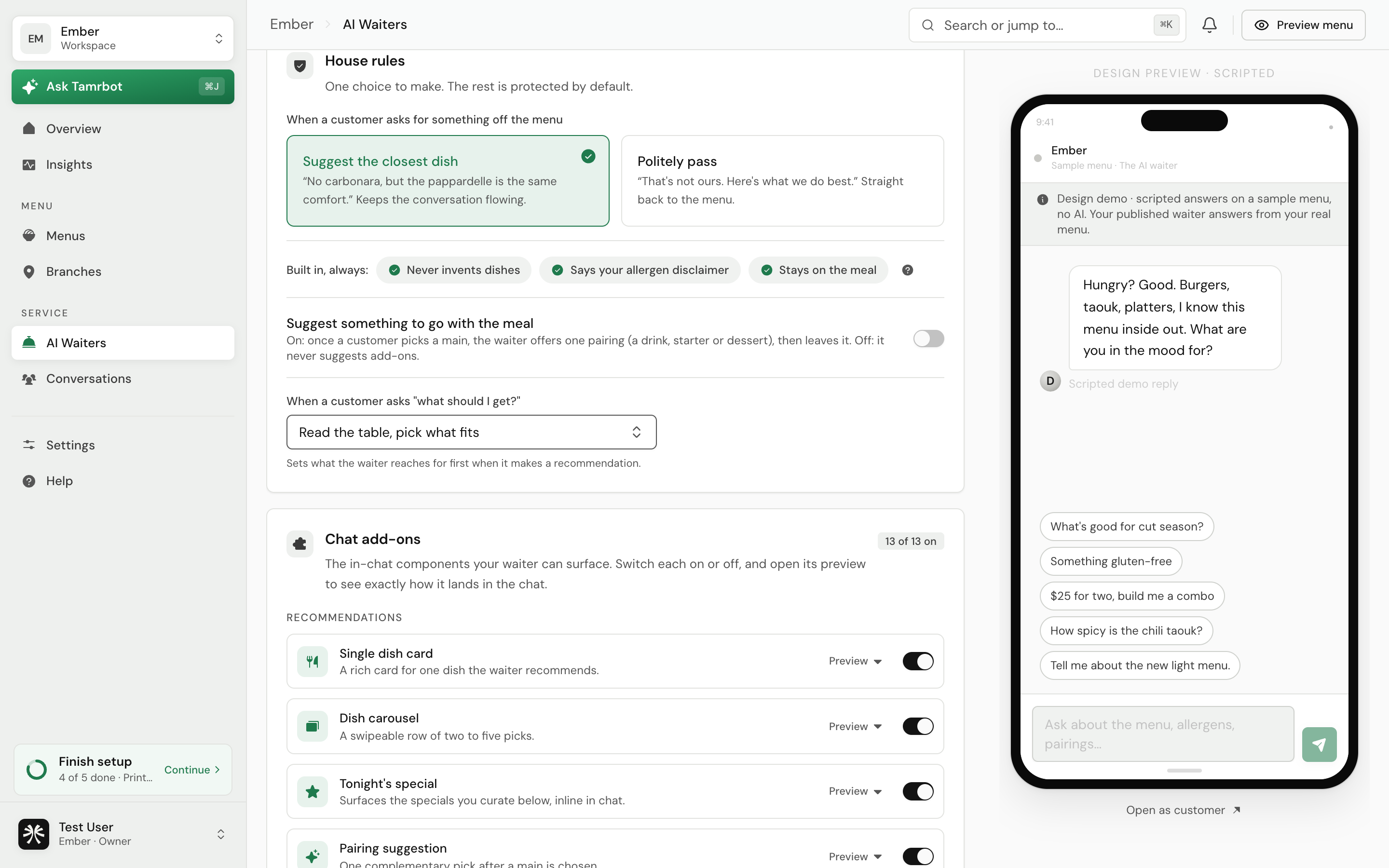Click the D scripted reply avatar
This screenshot has width=1389, height=868.
[x=1050, y=381]
